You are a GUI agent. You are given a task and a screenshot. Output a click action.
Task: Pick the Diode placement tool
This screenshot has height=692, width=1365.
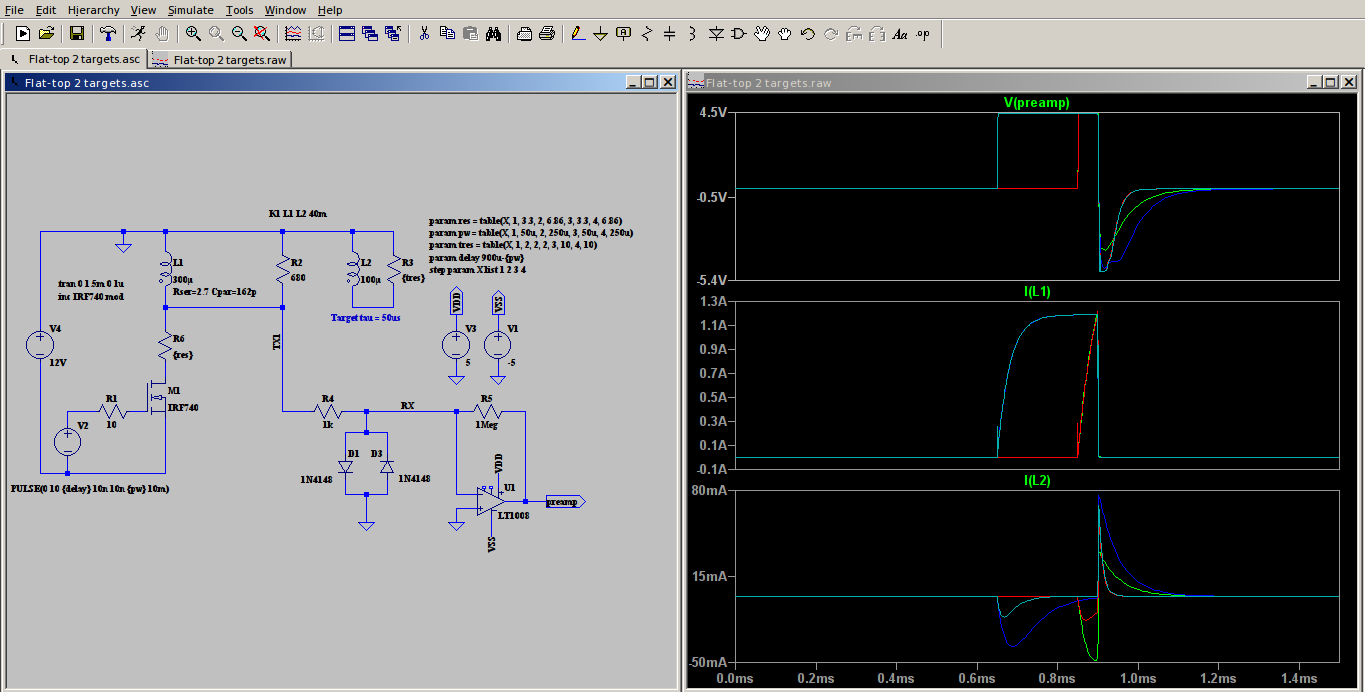(716, 33)
